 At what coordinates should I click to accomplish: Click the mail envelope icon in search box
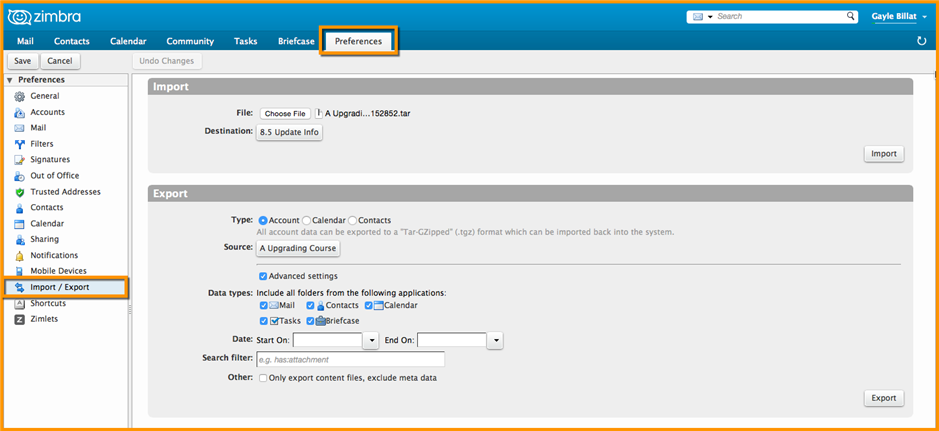[698, 17]
